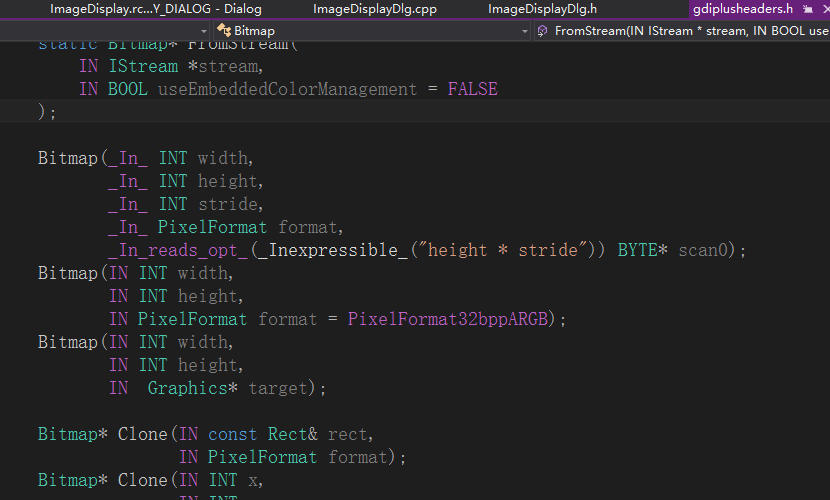
Task: Click the stride parameter after _In_ INT
Action: pos(228,204)
